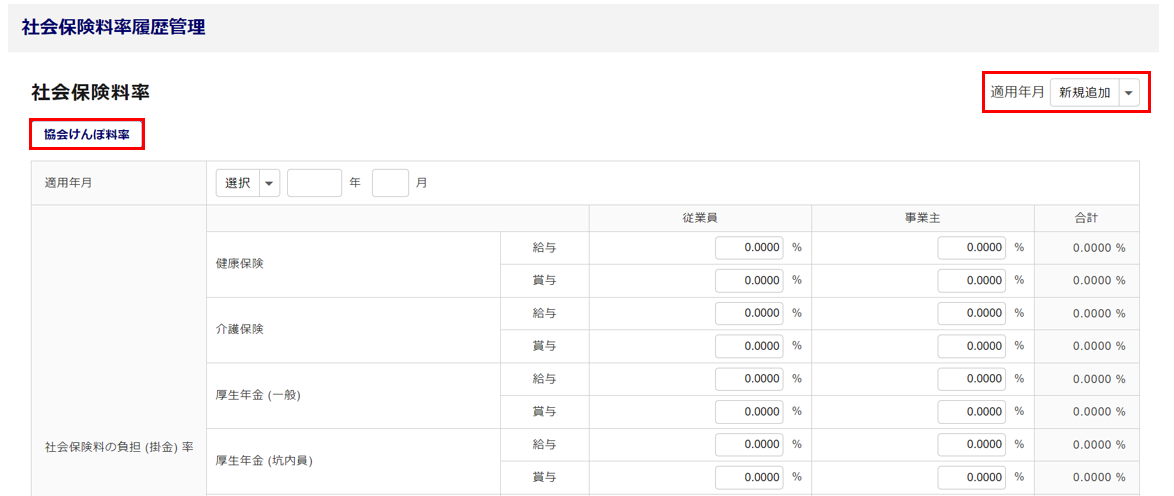The image size is (1174, 496).
Task: Click 介護保険 給与 employer rate field
Action: point(971,313)
